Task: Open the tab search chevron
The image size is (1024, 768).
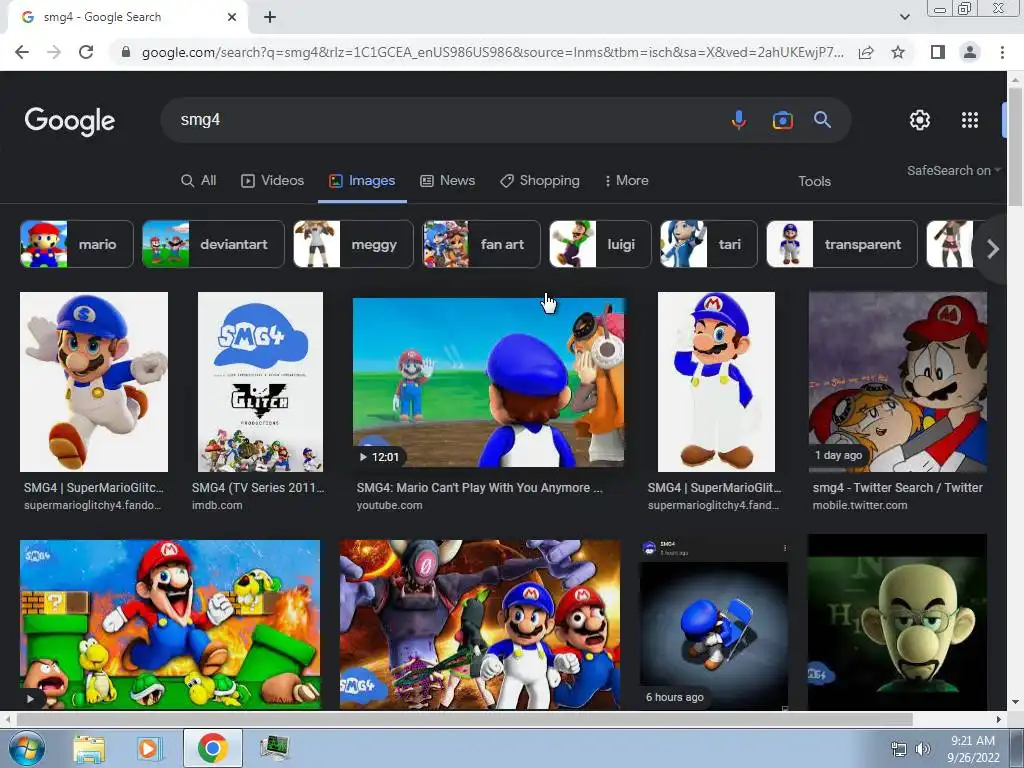Action: [904, 17]
